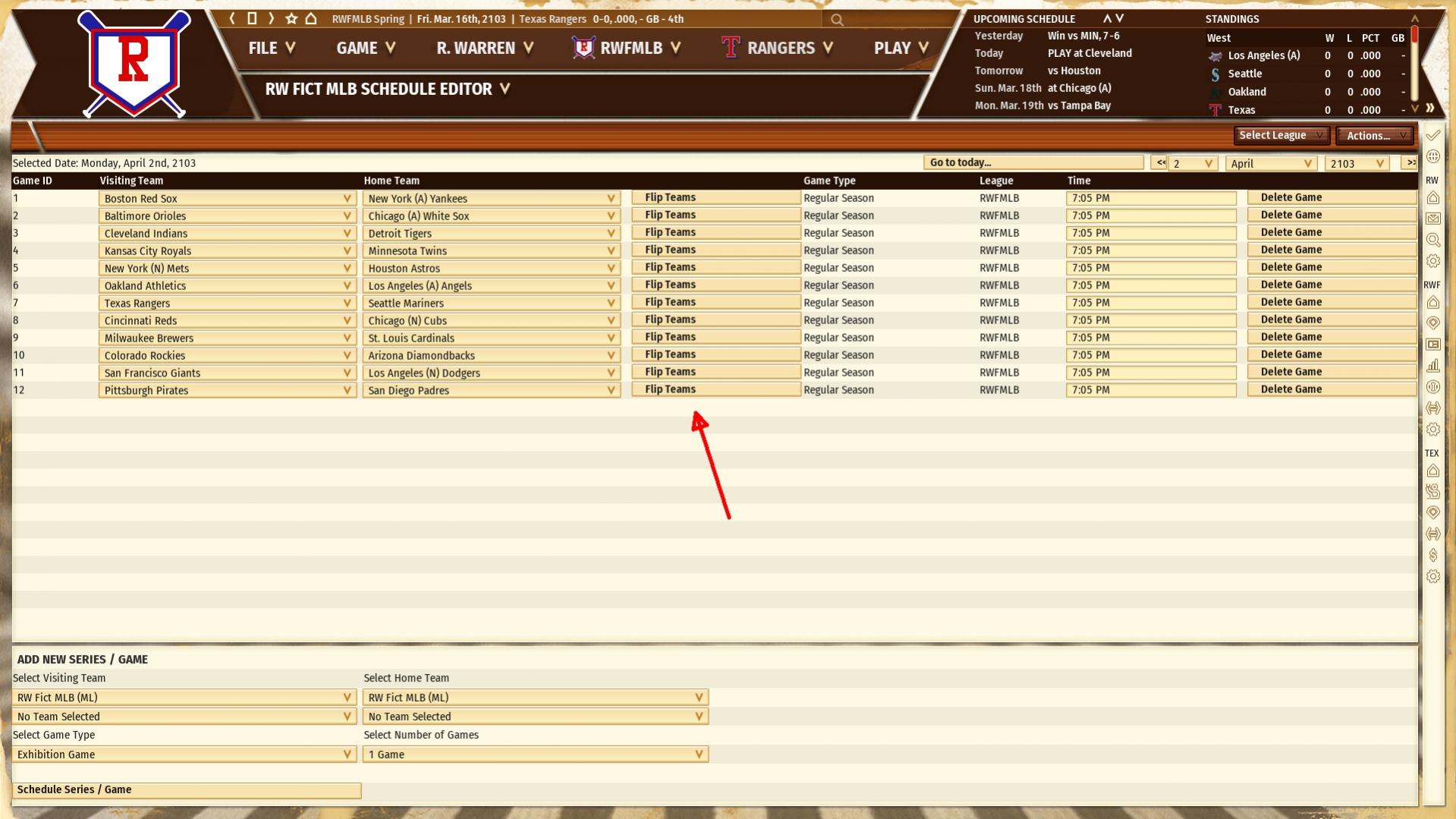The image size is (1456, 819).
Task: Open the home team league RW Fict MLB dropdown
Action: click(x=536, y=698)
